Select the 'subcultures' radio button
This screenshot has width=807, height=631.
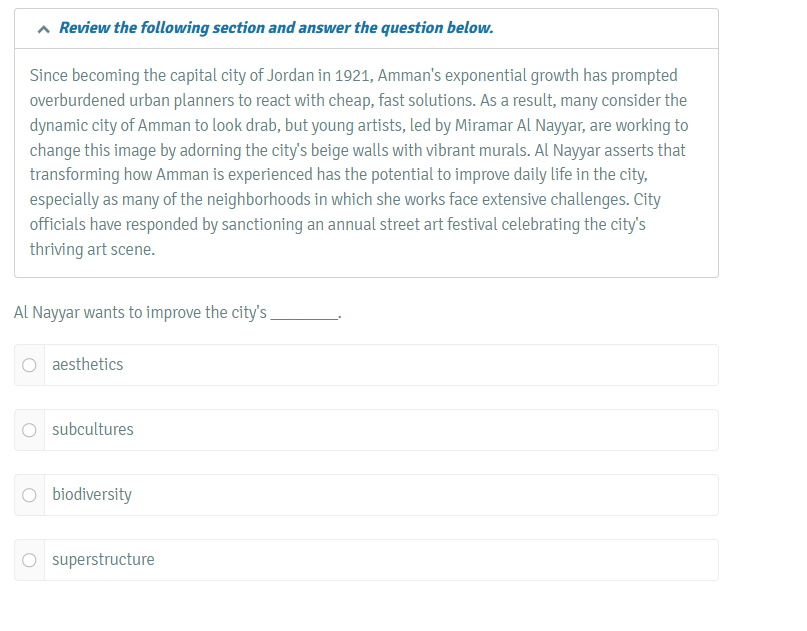point(29,430)
